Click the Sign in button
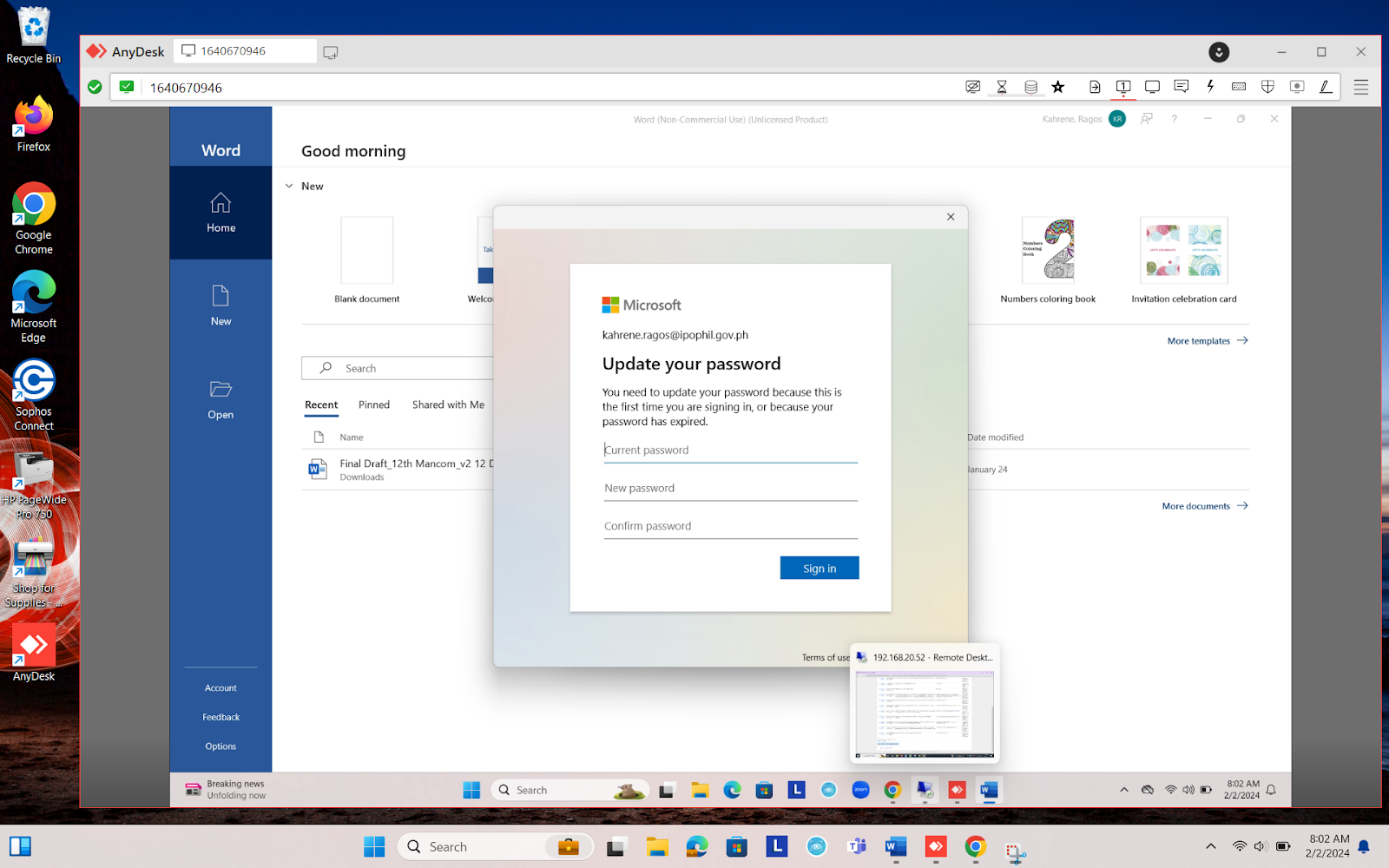The width and height of the screenshot is (1389, 868). (820, 568)
